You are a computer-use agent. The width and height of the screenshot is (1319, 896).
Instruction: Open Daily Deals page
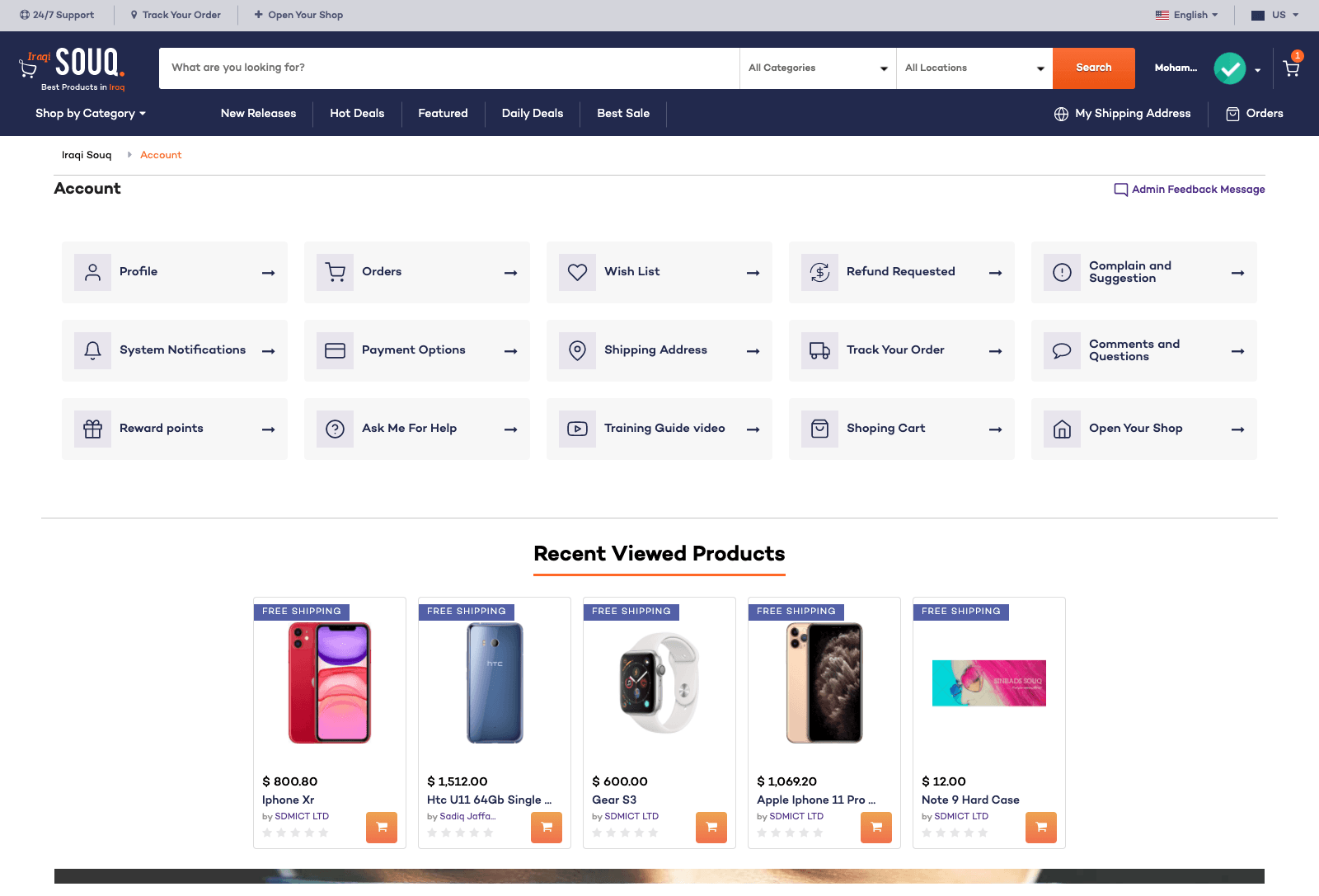coord(533,114)
